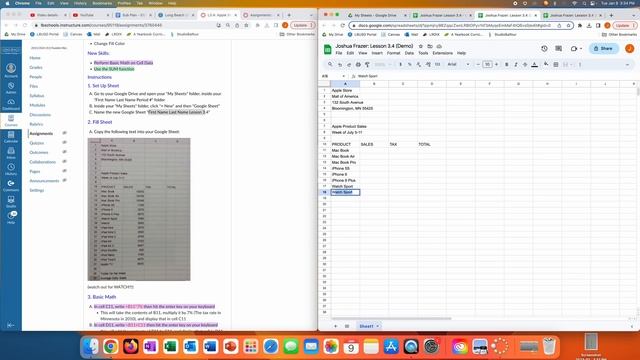This screenshot has height=360, width=640.
Task: Toggle Strikethrough formatting in Sheets toolbar
Action: (525, 64)
